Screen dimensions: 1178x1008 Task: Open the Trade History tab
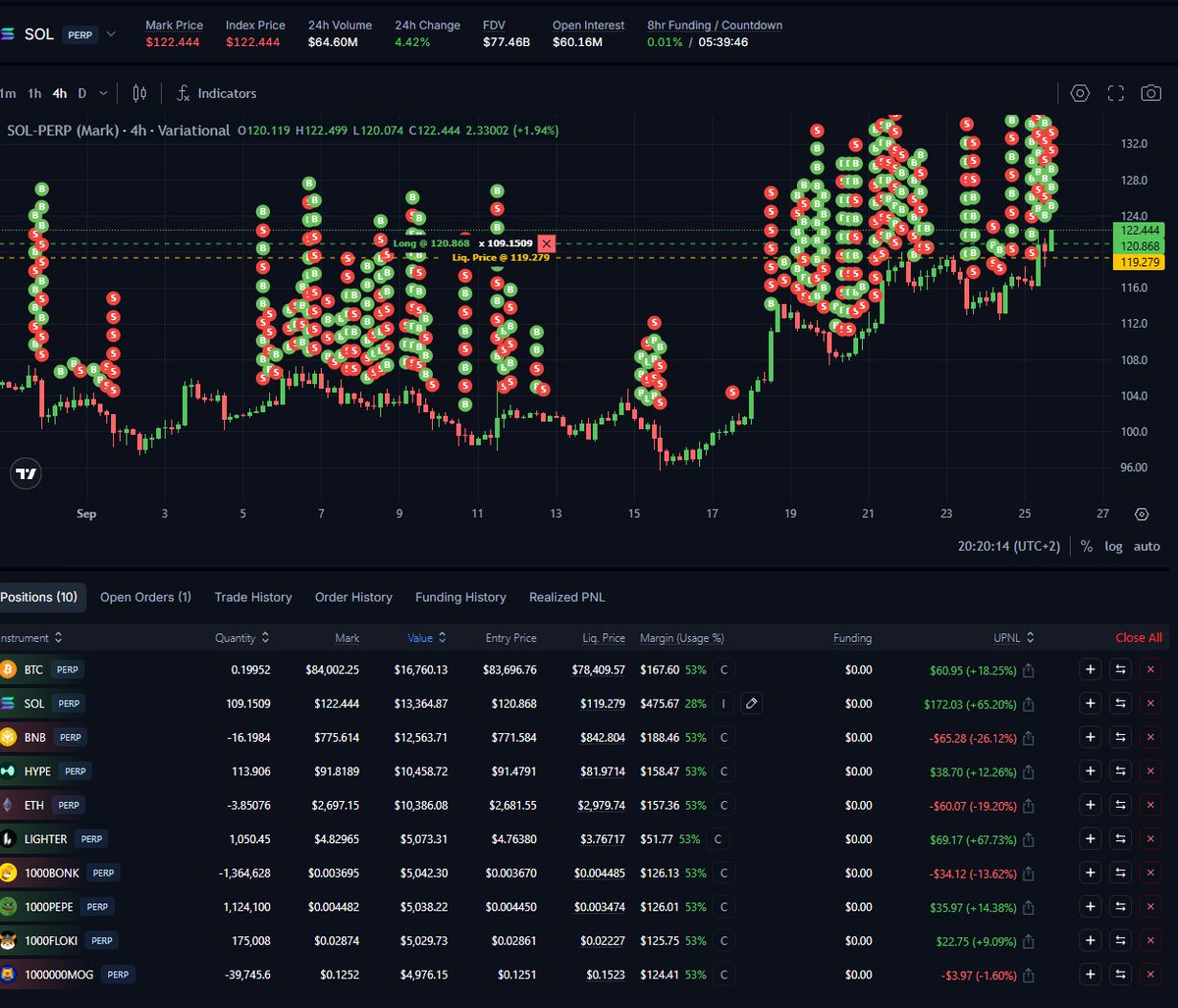[253, 597]
